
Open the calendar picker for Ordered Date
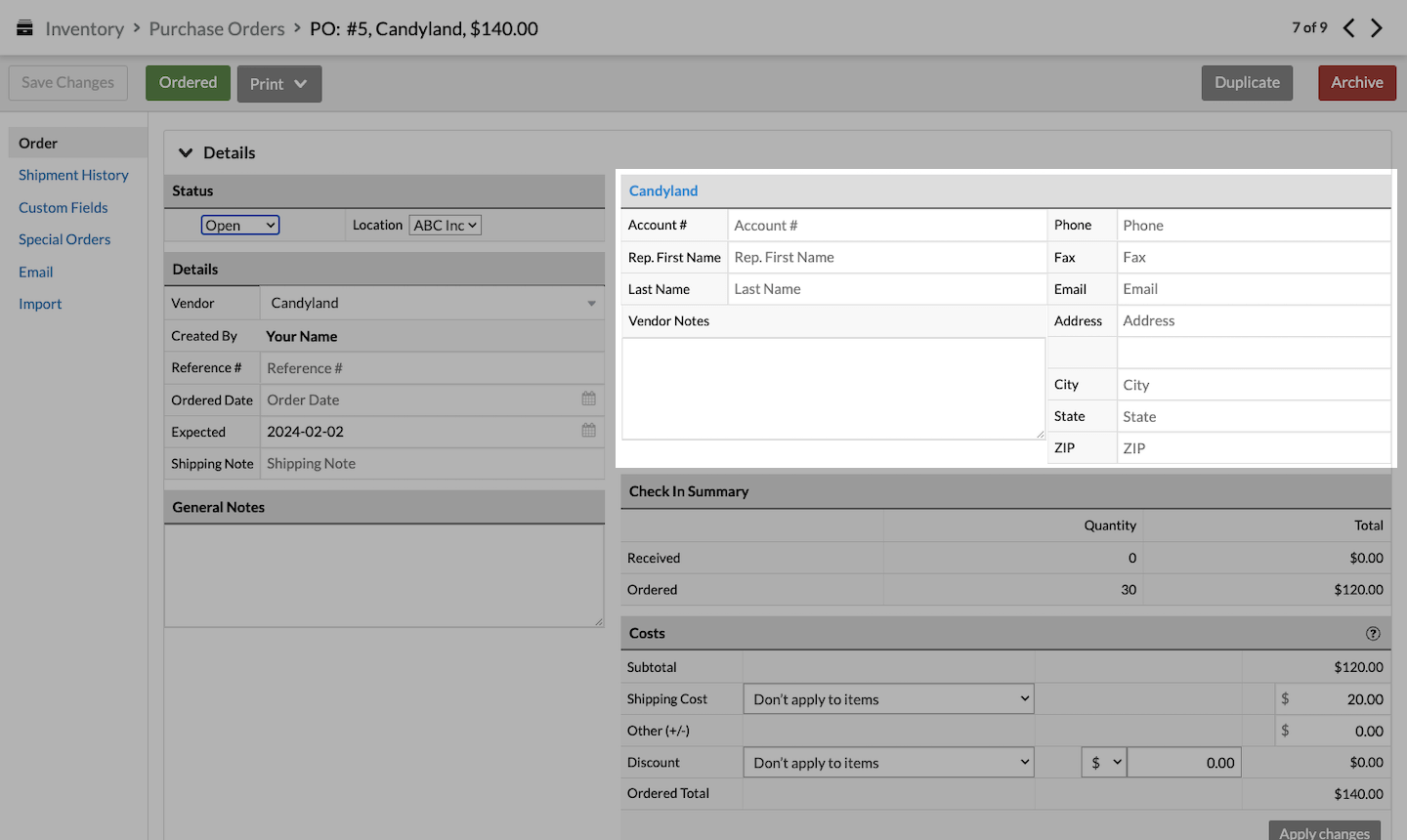(x=588, y=399)
